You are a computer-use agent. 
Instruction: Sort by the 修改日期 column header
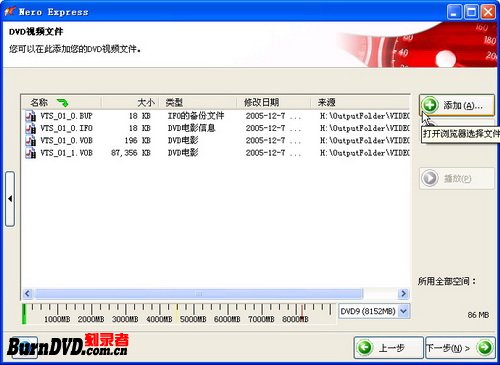tap(274, 102)
